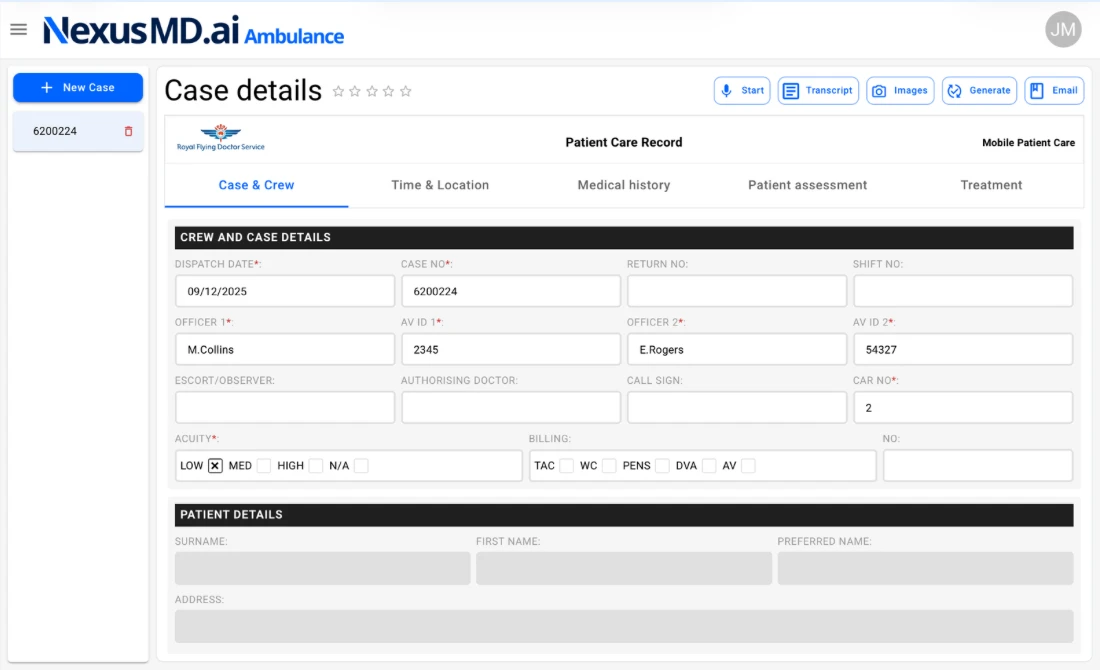Click the NexusMD.ai Ambulance logo
This screenshot has height=670, width=1100.
(194, 31)
